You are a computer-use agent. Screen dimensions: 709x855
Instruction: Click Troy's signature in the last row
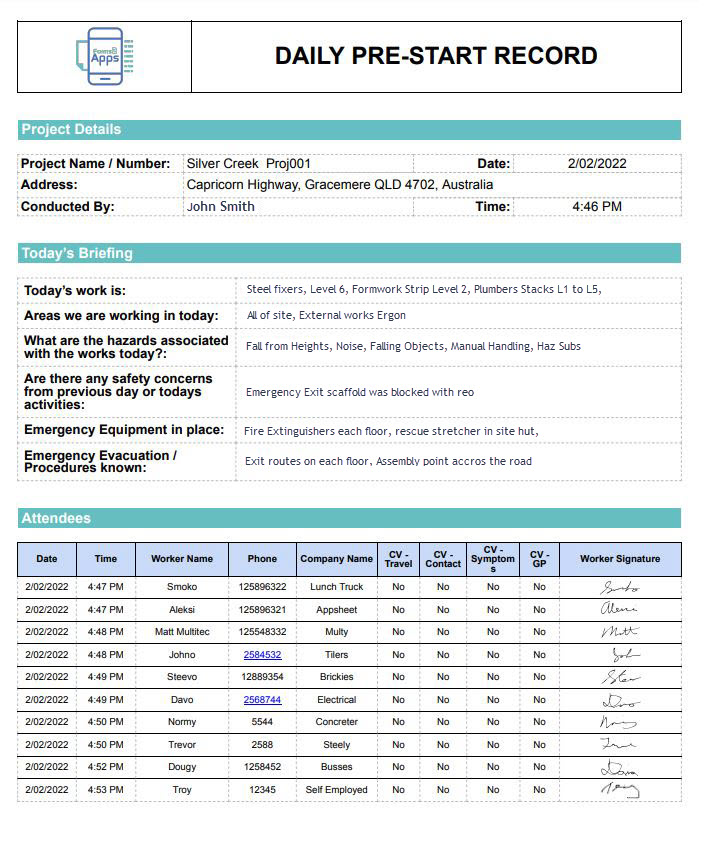point(619,790)
